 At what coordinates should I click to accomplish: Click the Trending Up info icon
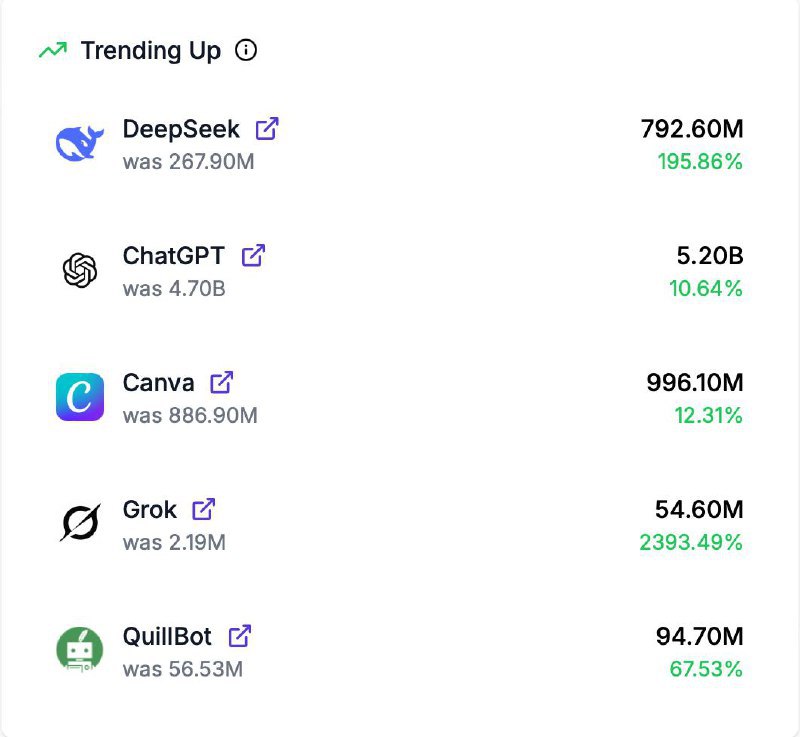click(246, 50)
